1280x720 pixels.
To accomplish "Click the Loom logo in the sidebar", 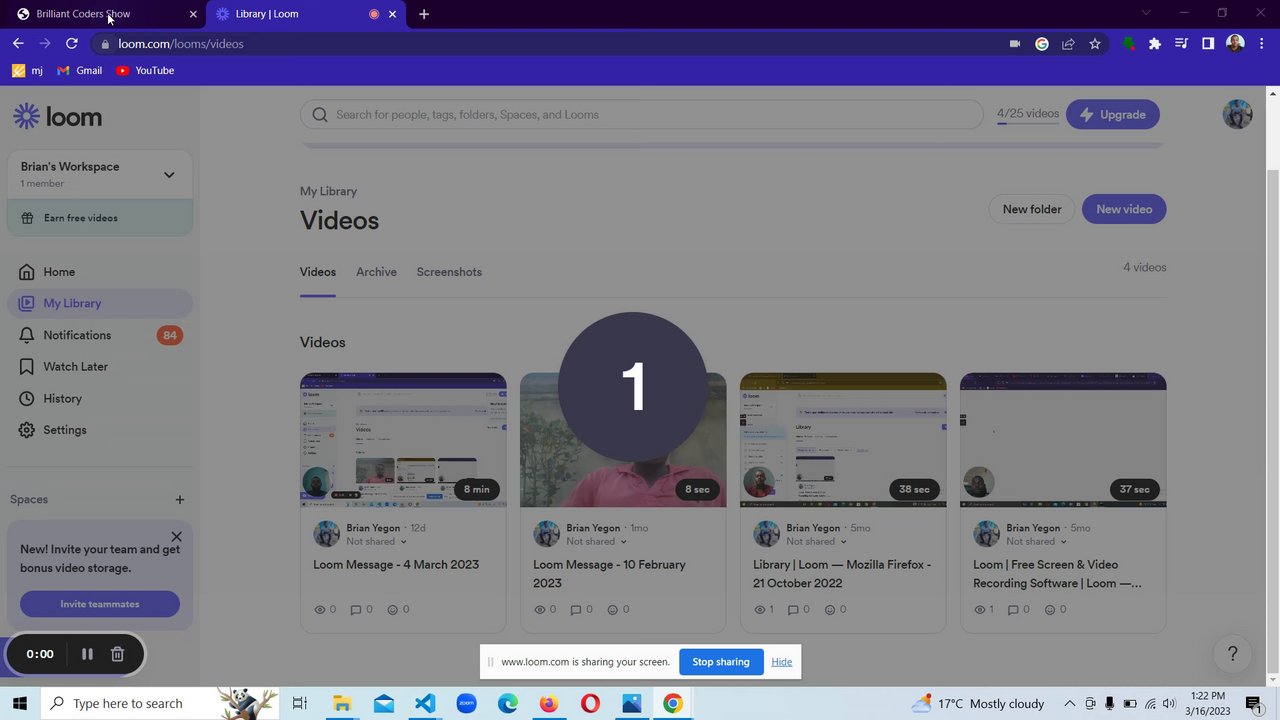I will (x=58, y=117).
